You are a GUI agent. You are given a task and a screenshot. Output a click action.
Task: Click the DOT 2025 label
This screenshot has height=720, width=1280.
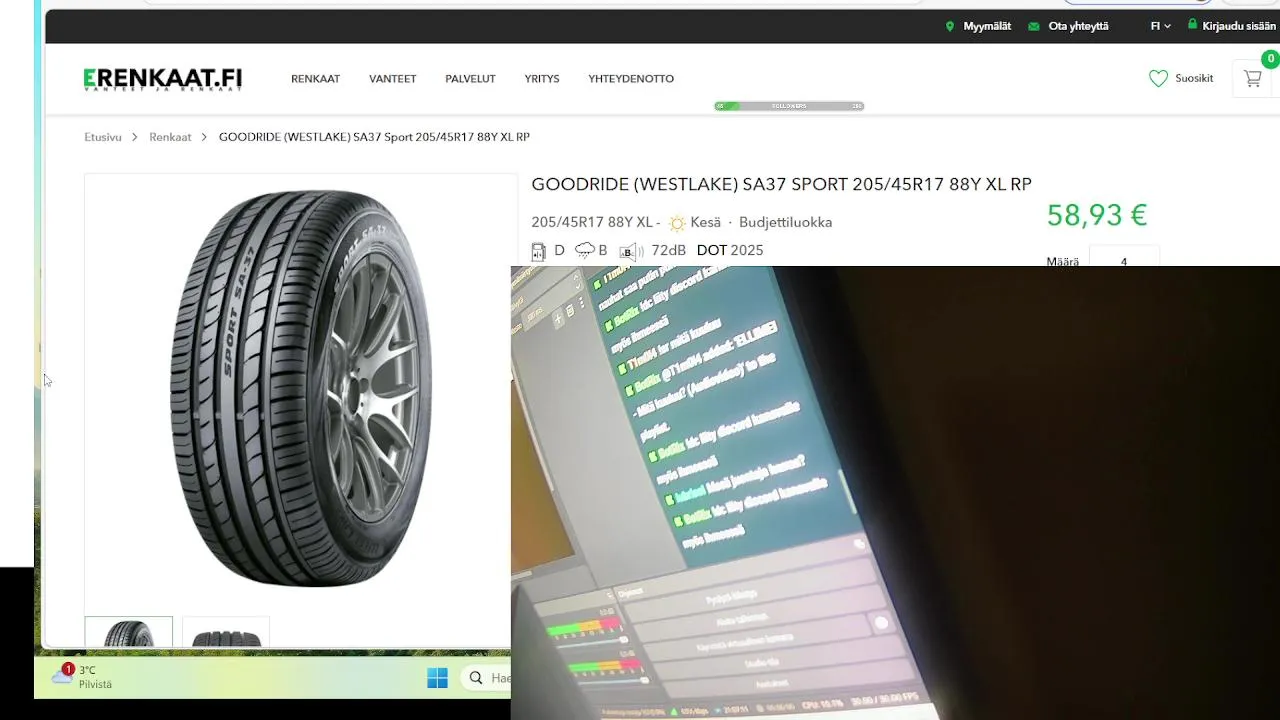[x=730, y=250]
